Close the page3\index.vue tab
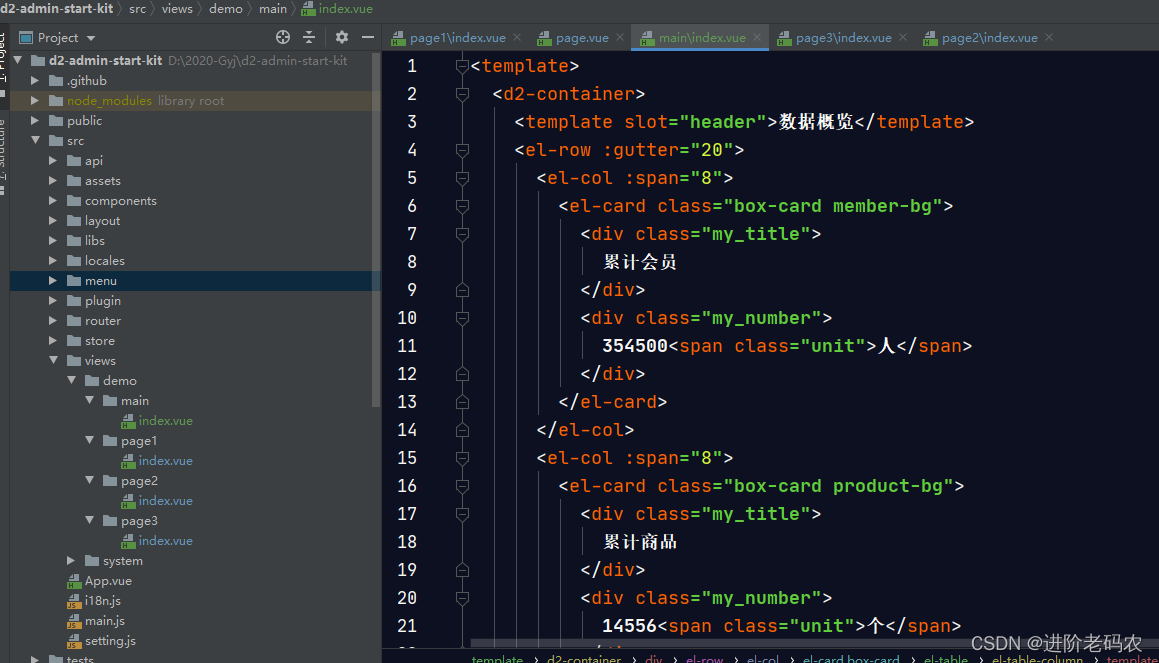Image resolution: width=1159 pixels, height=663 pixels. [x=903, y=37]
